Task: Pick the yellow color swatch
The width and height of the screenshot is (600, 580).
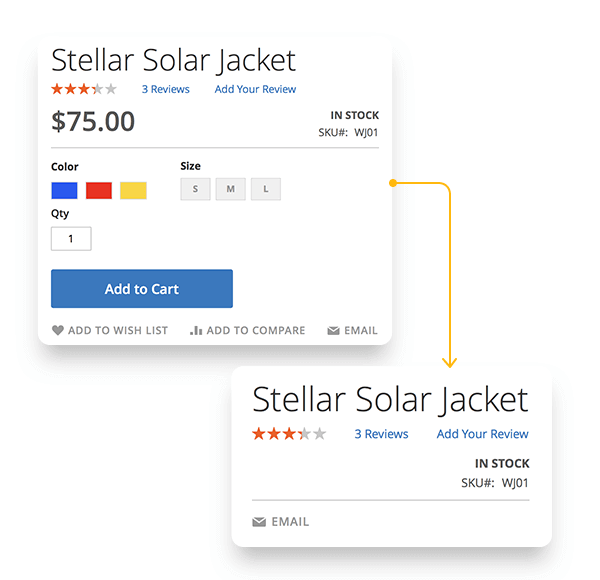Action: [x=133, y=191]
